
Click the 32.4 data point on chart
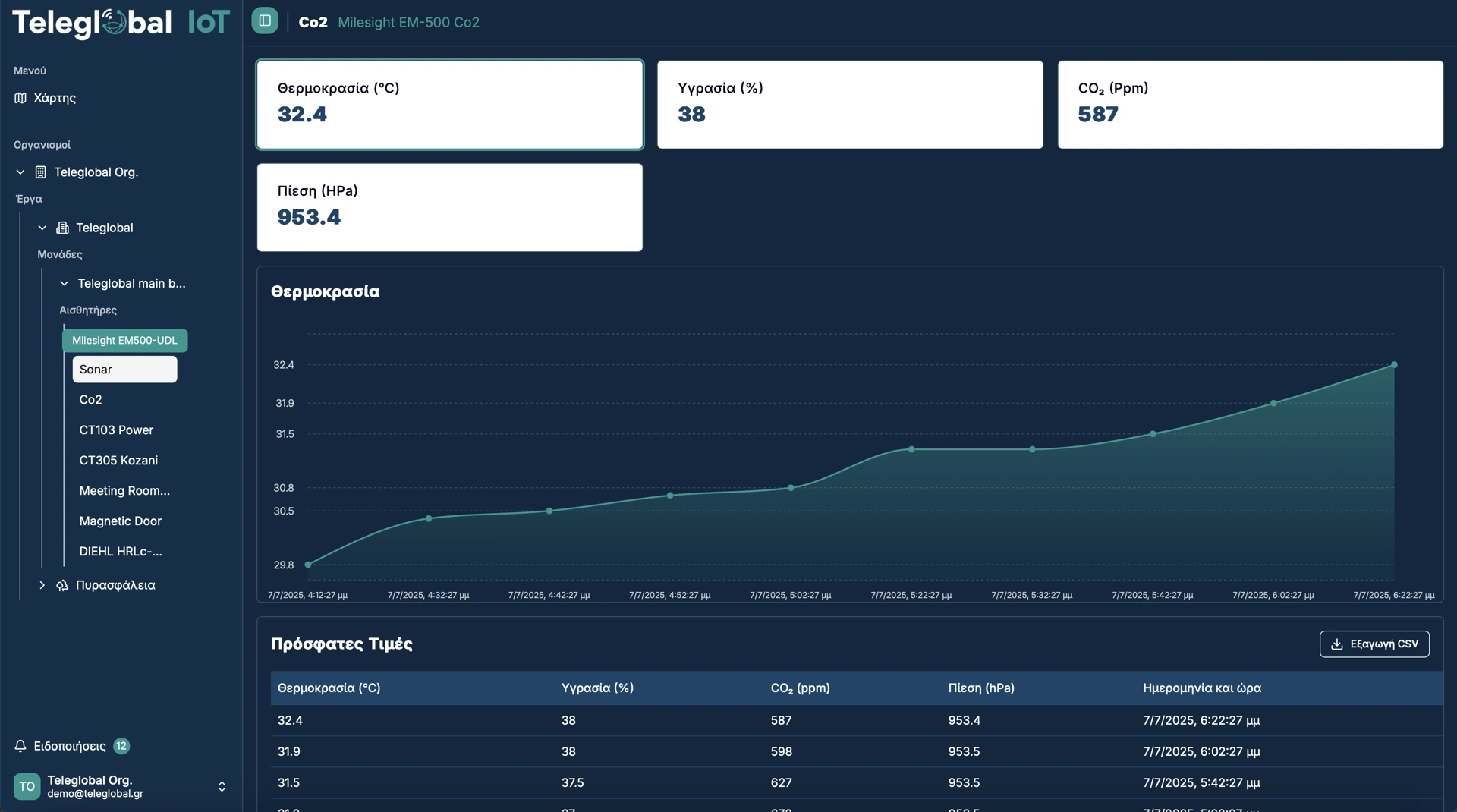pos(1394,365)
